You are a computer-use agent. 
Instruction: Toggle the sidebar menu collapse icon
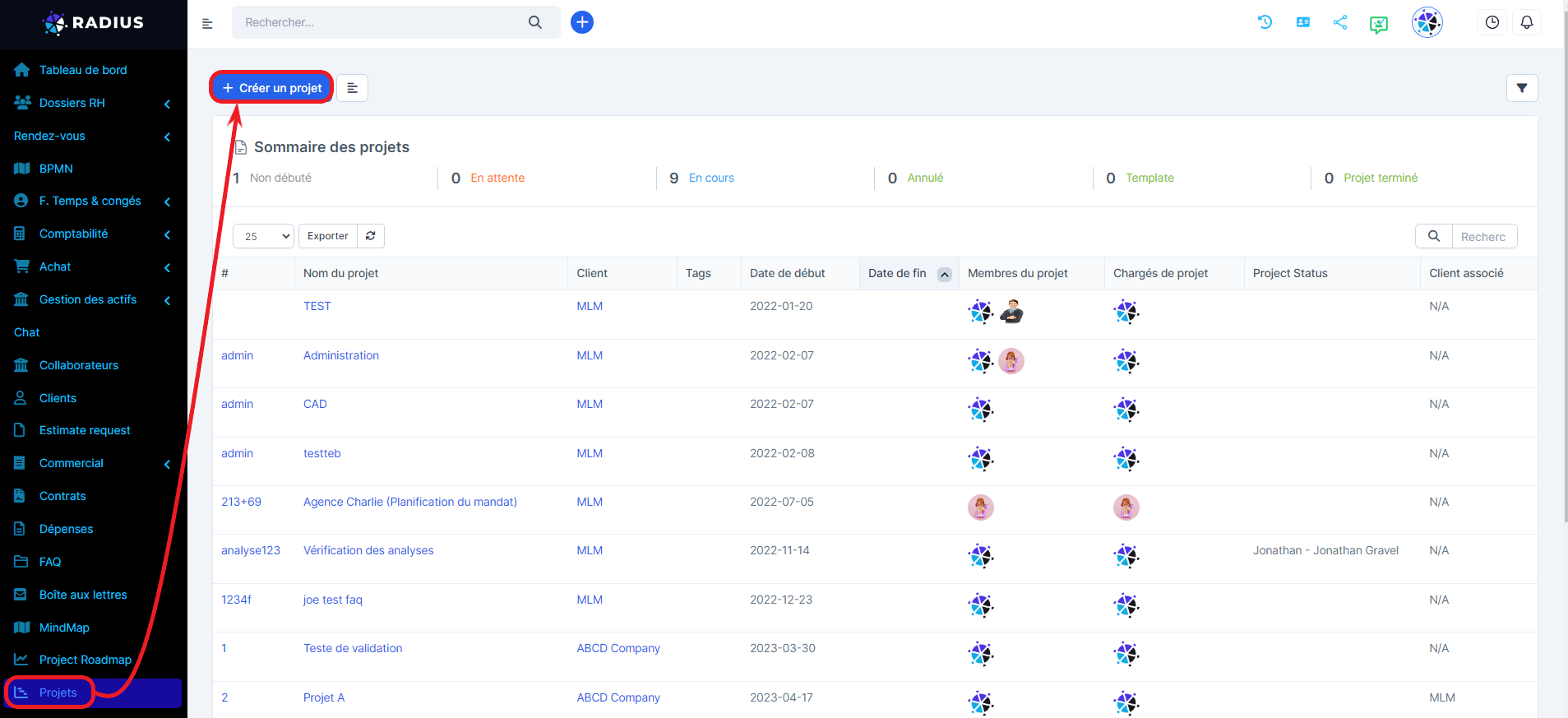coord(207,23)
